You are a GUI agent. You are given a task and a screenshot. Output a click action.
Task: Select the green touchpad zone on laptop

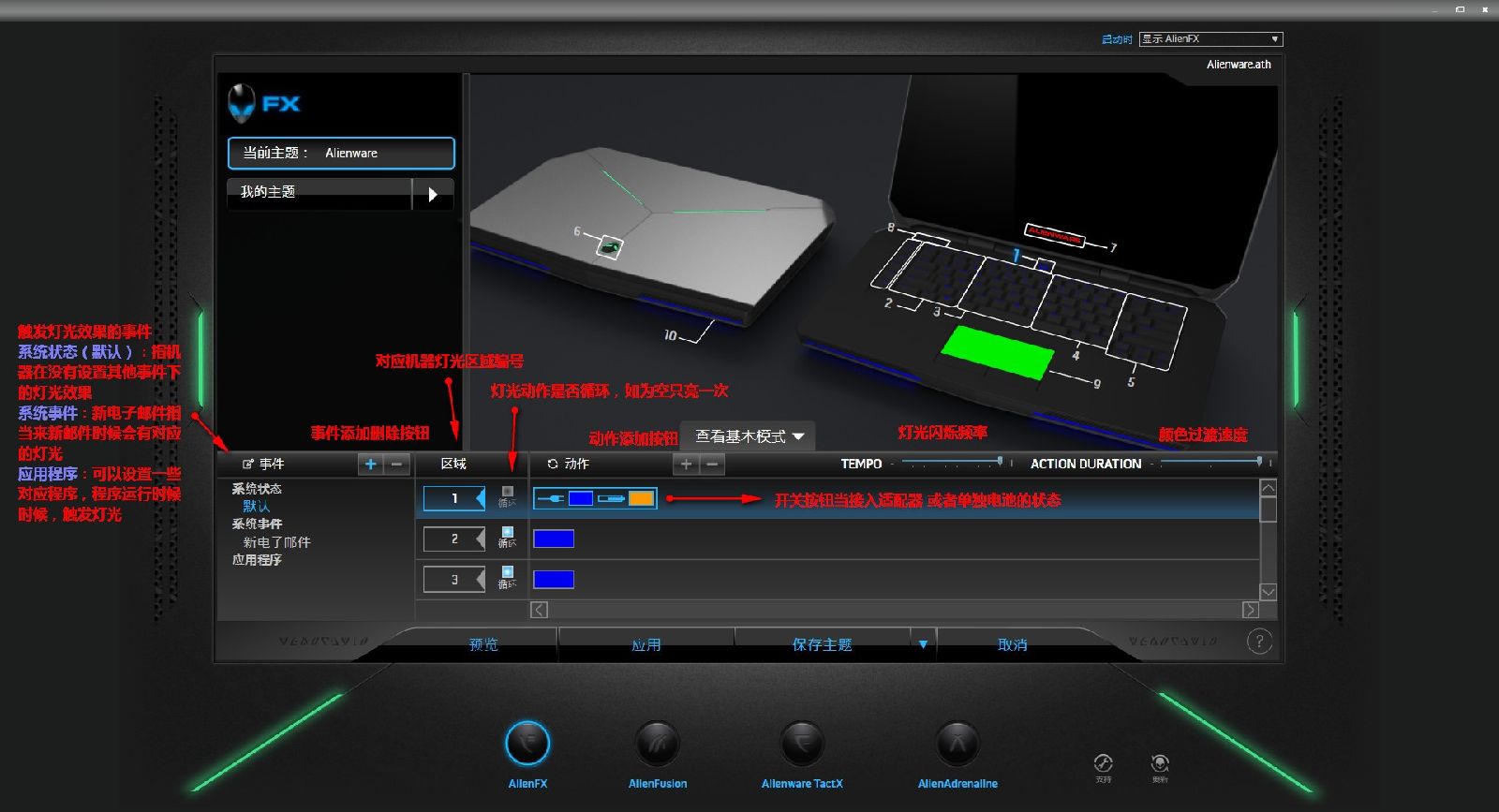(x=997, y=352)
